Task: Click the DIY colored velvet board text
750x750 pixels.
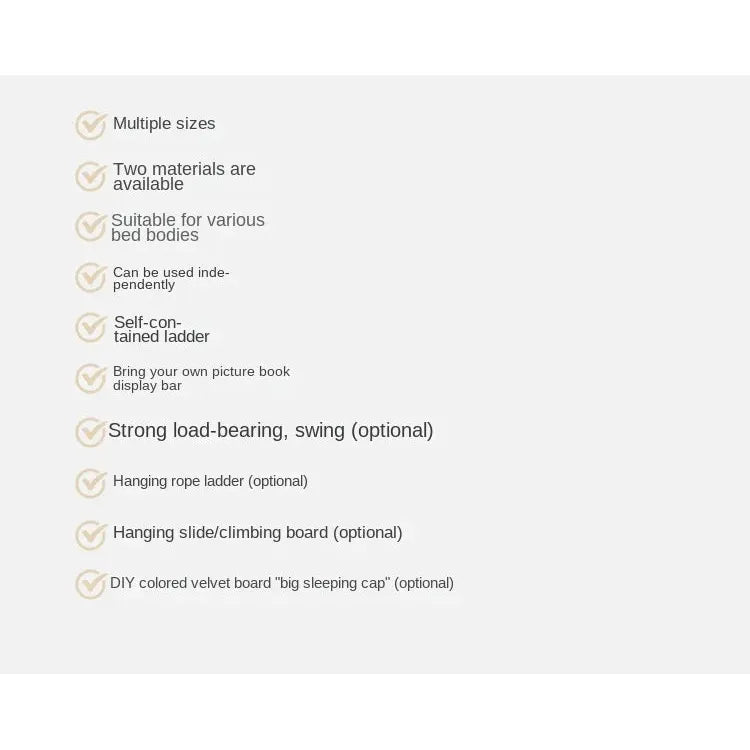Action: pyautogui.click(x=282, y=584)
